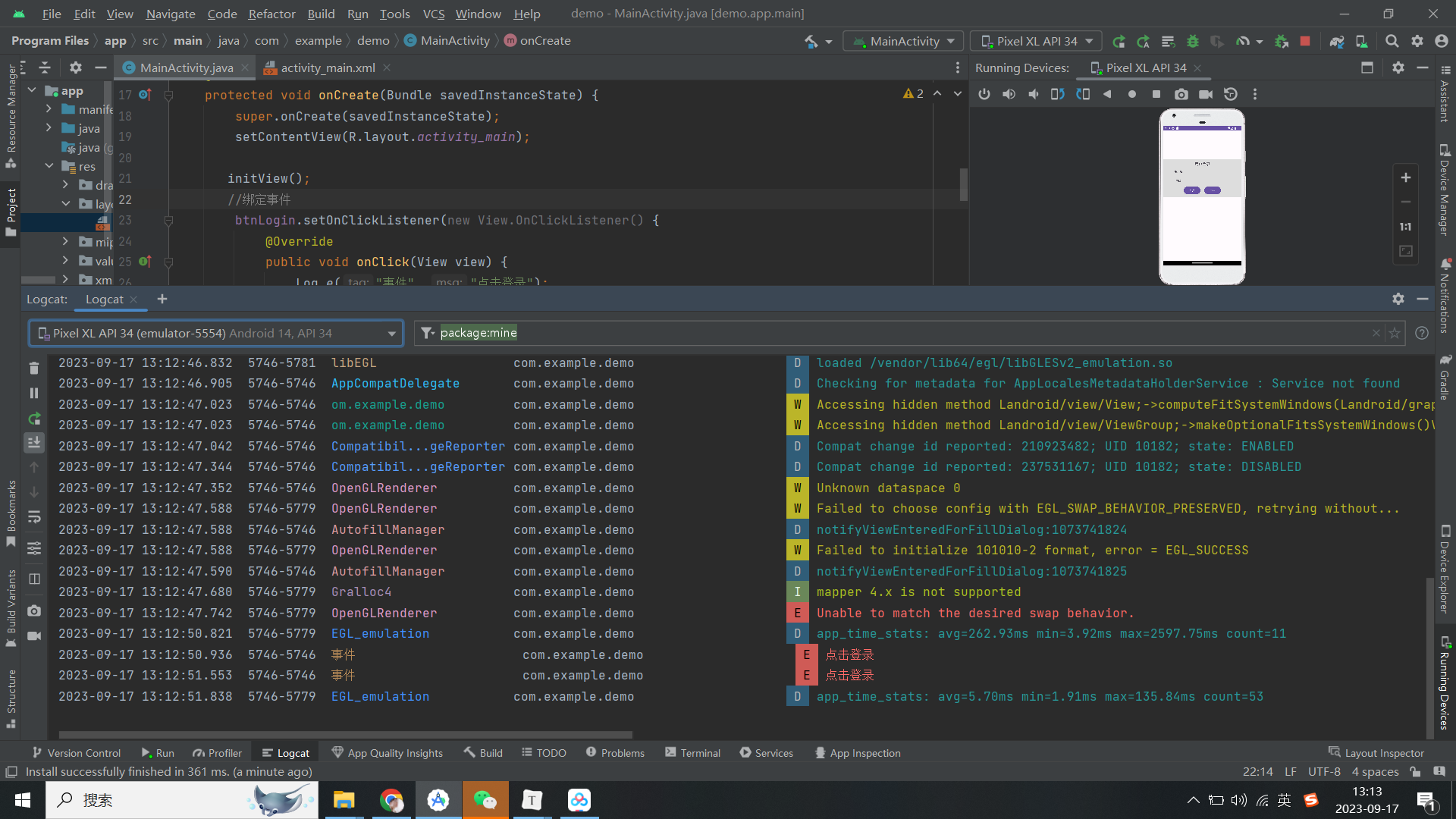
Task: Toggle scroll to end in Logcat
Action: point(34,442)
